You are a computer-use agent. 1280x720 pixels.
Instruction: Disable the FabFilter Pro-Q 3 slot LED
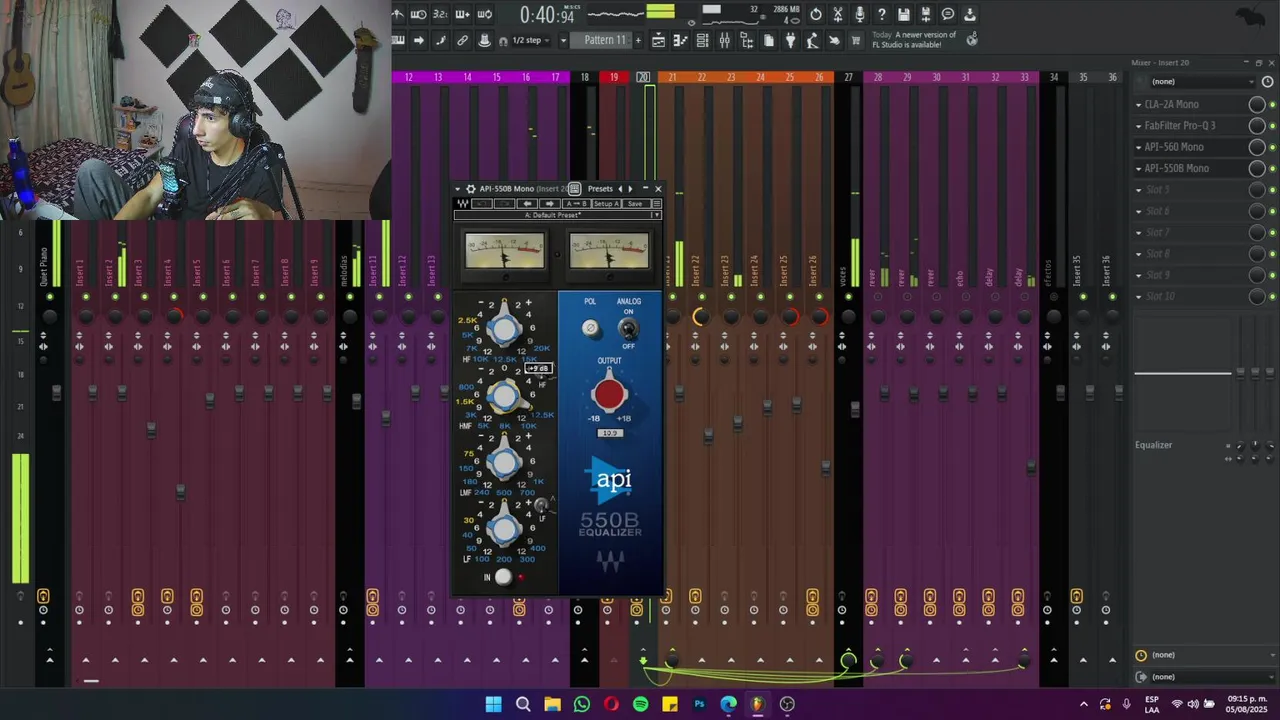pyautogui.click(x=1273, y=126)
